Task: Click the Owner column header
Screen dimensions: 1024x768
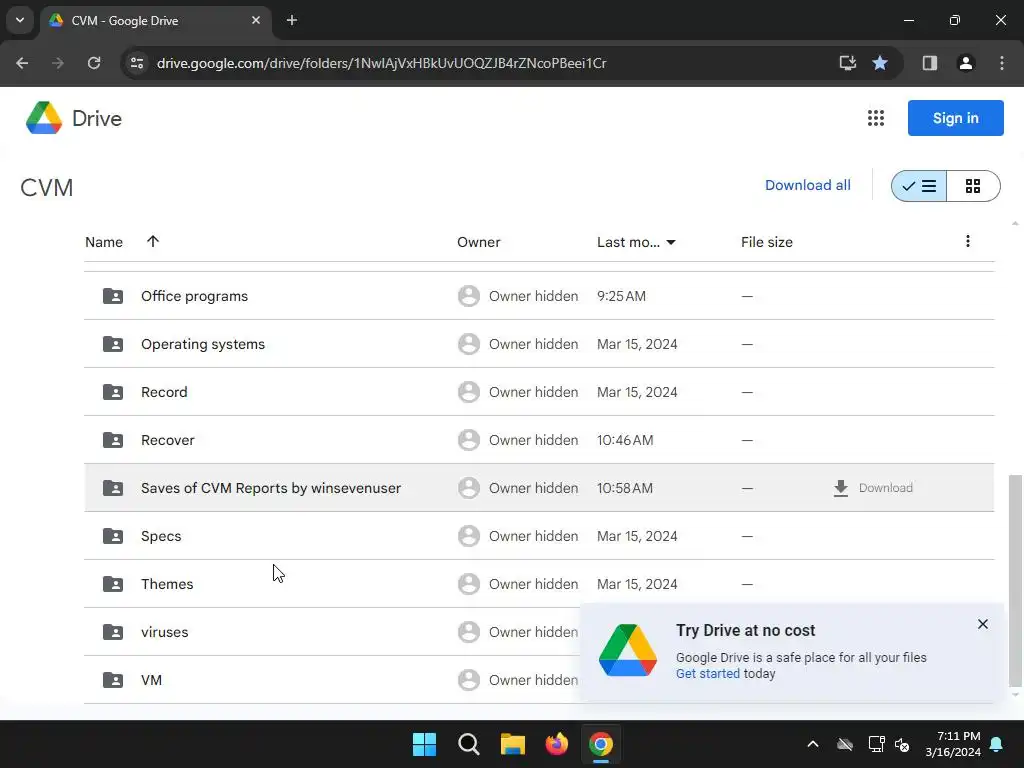Action: click(x=479, y=242)
